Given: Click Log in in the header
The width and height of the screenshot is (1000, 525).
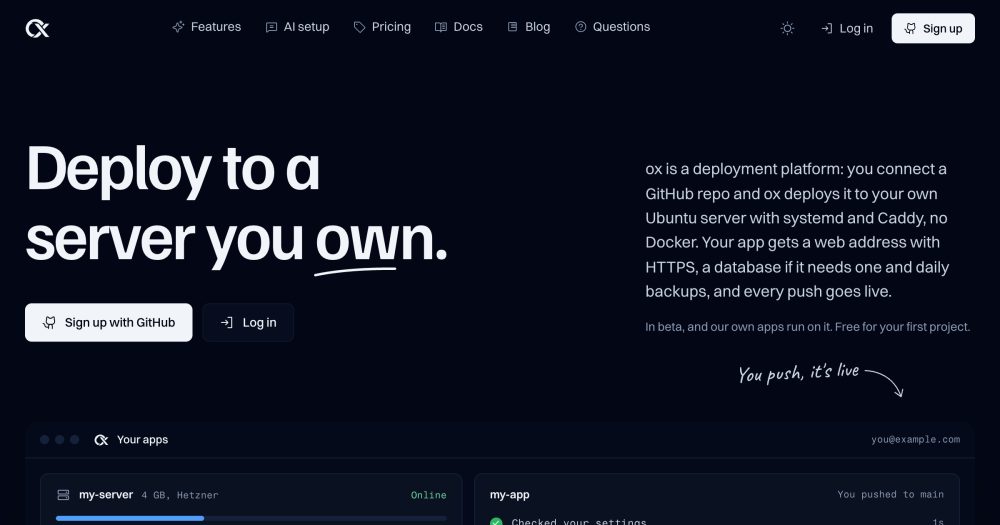Looking at the screenshot, I should coord(847,28).
